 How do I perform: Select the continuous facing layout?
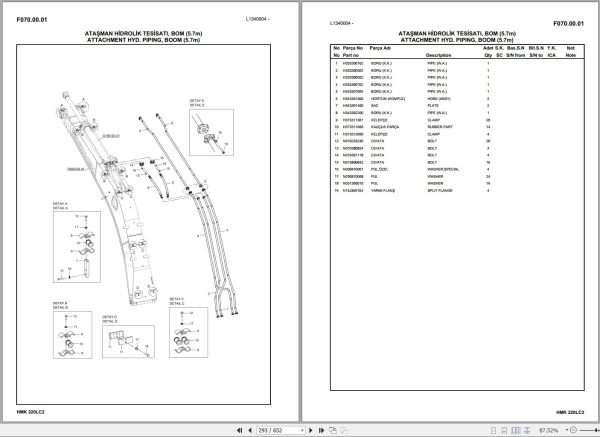527,430
